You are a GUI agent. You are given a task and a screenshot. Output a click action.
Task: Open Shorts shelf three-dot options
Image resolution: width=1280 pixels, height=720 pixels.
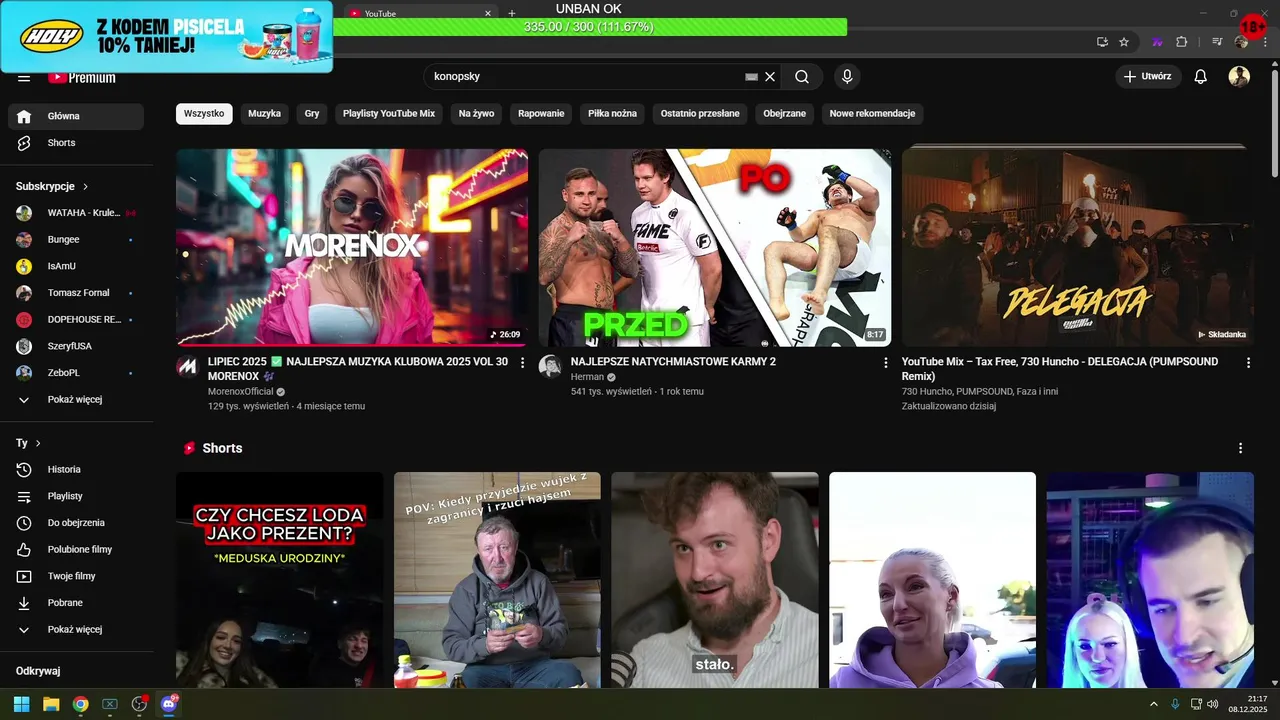(1241, 448)
